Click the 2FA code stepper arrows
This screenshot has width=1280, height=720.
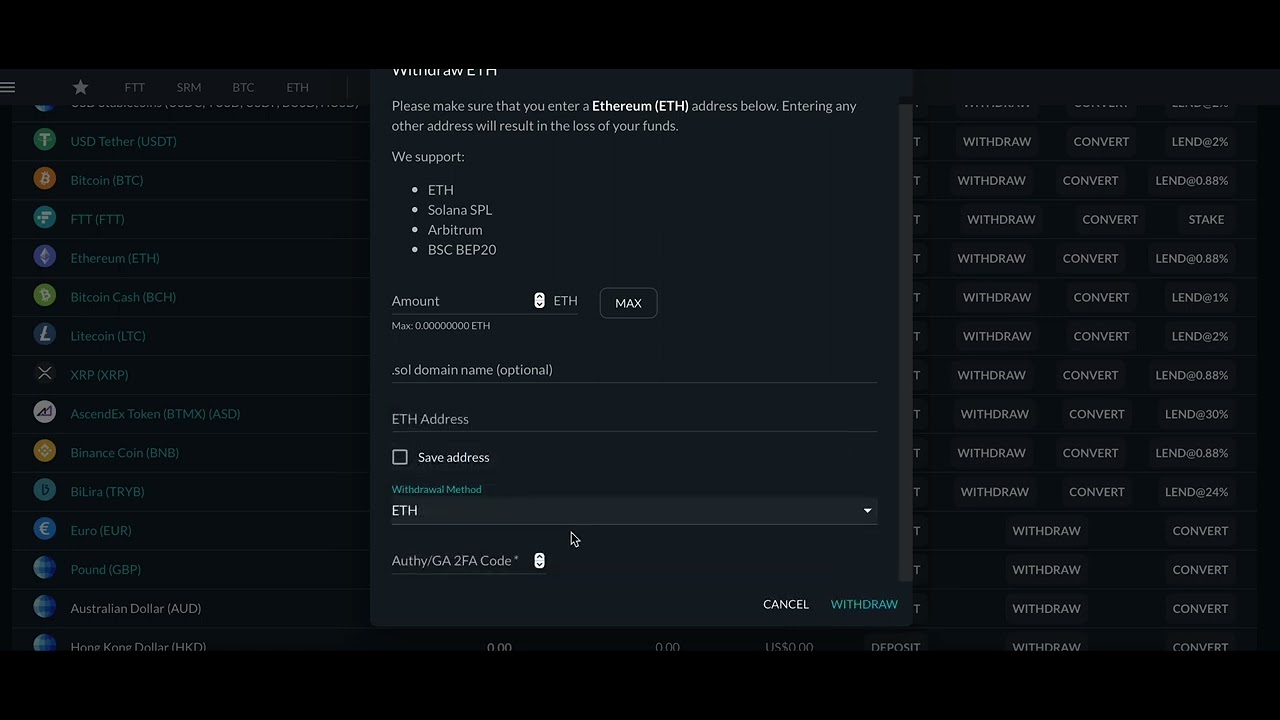[539, 561]
